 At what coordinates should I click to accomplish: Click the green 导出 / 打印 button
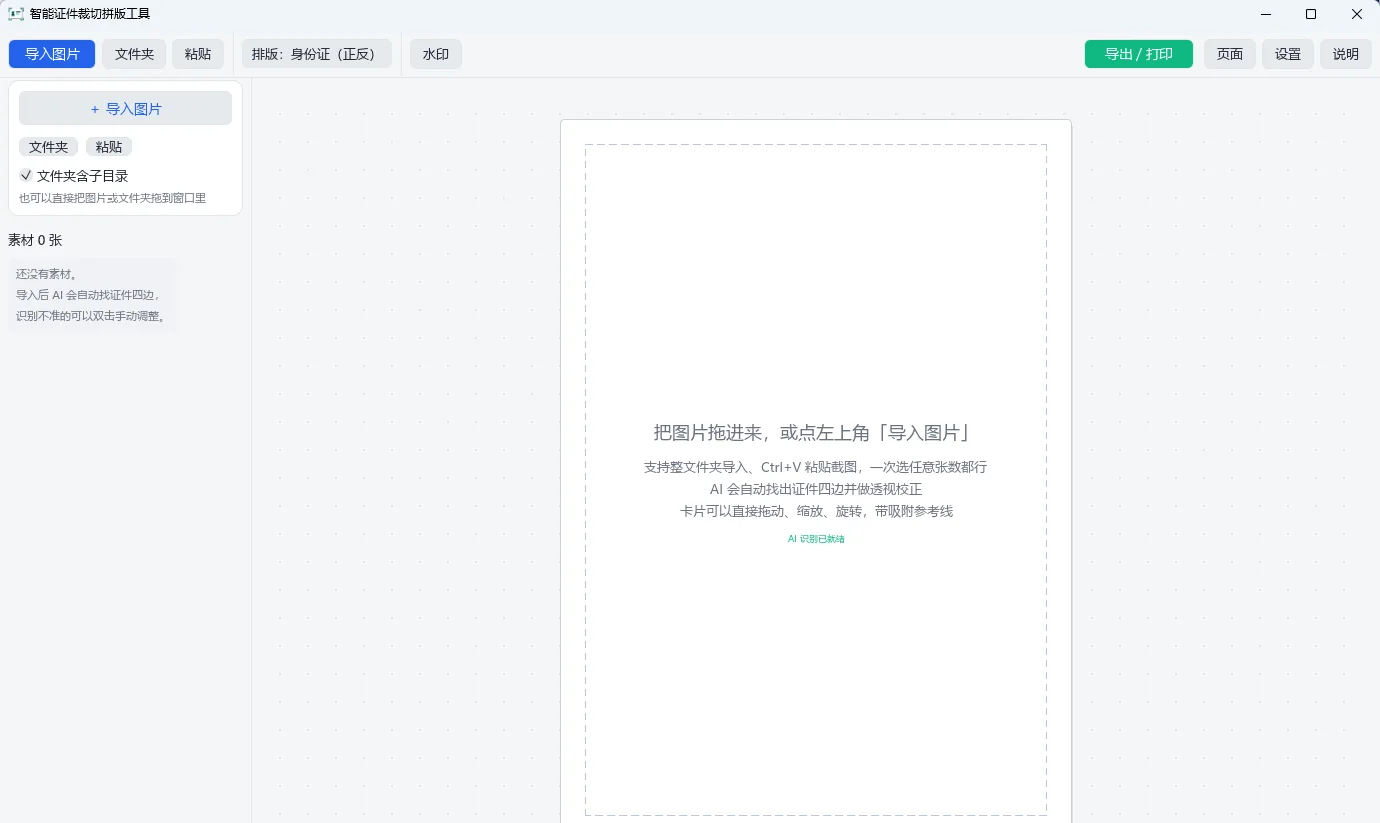(x=1139, y=54)
